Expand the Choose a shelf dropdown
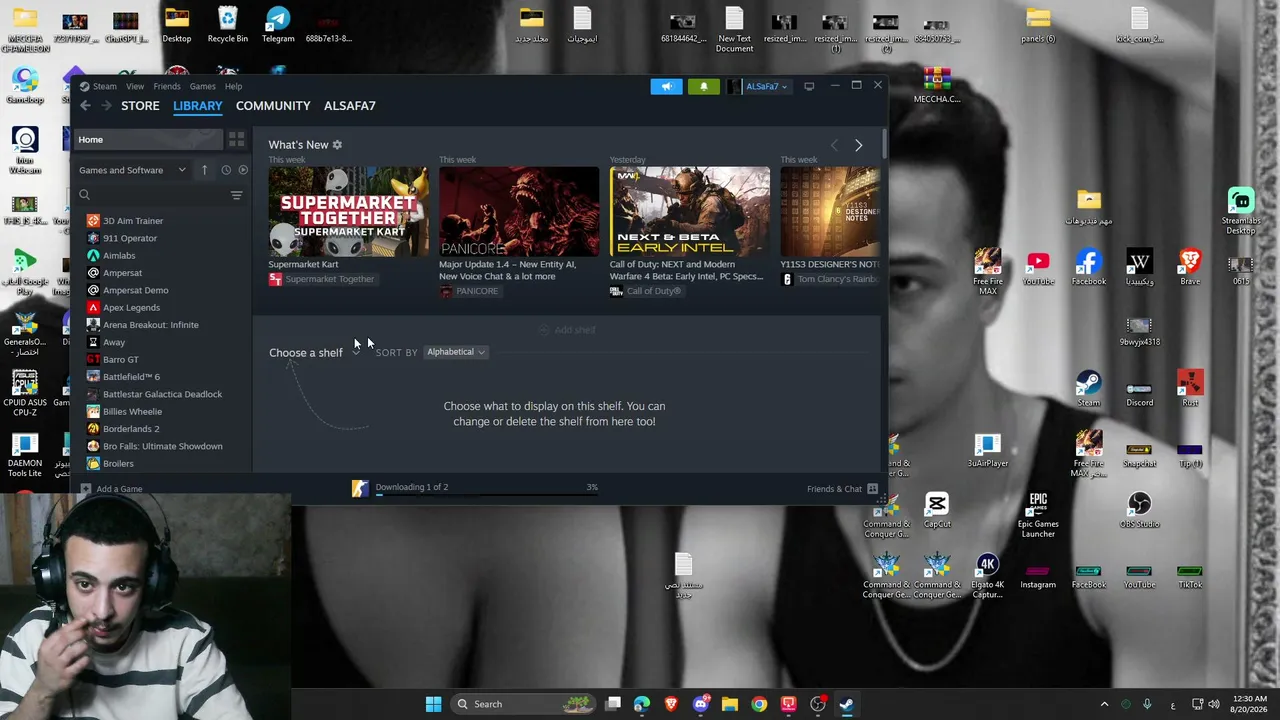The height and width of the screenshot is (720, 1280). pyautogui.click(x=314, y=353)
